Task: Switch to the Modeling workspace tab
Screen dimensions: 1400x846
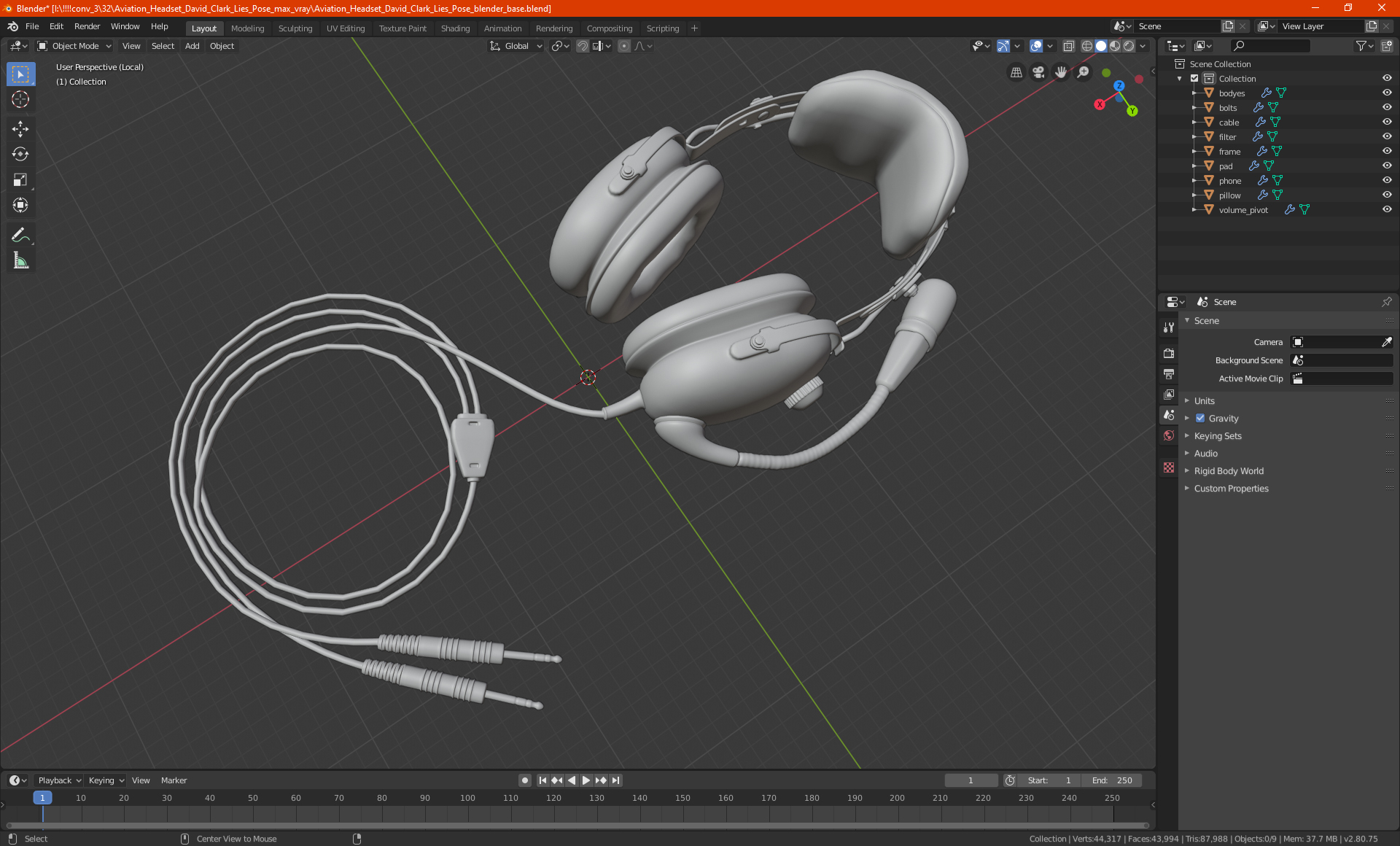Action: (247, 28)
